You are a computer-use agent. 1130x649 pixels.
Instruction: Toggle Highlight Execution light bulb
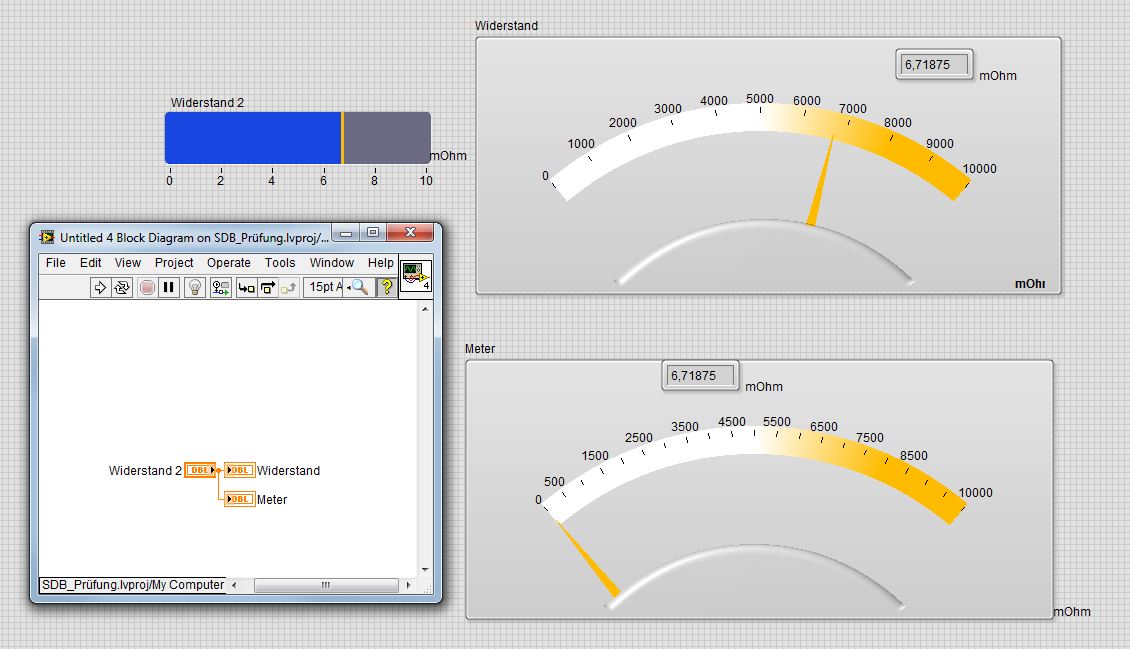pyautogui.click(x=195, y=287)
